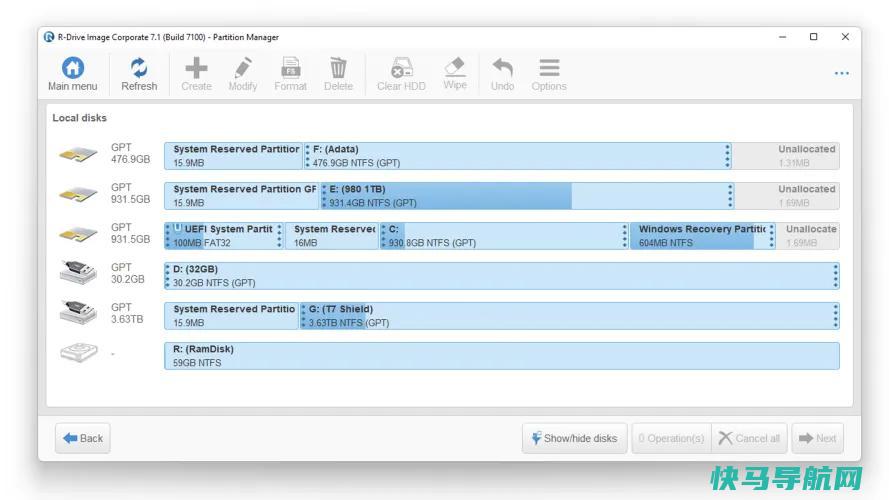Click the GPT 30.2GB disk label
889x500 pixels.
pos(128,273)
